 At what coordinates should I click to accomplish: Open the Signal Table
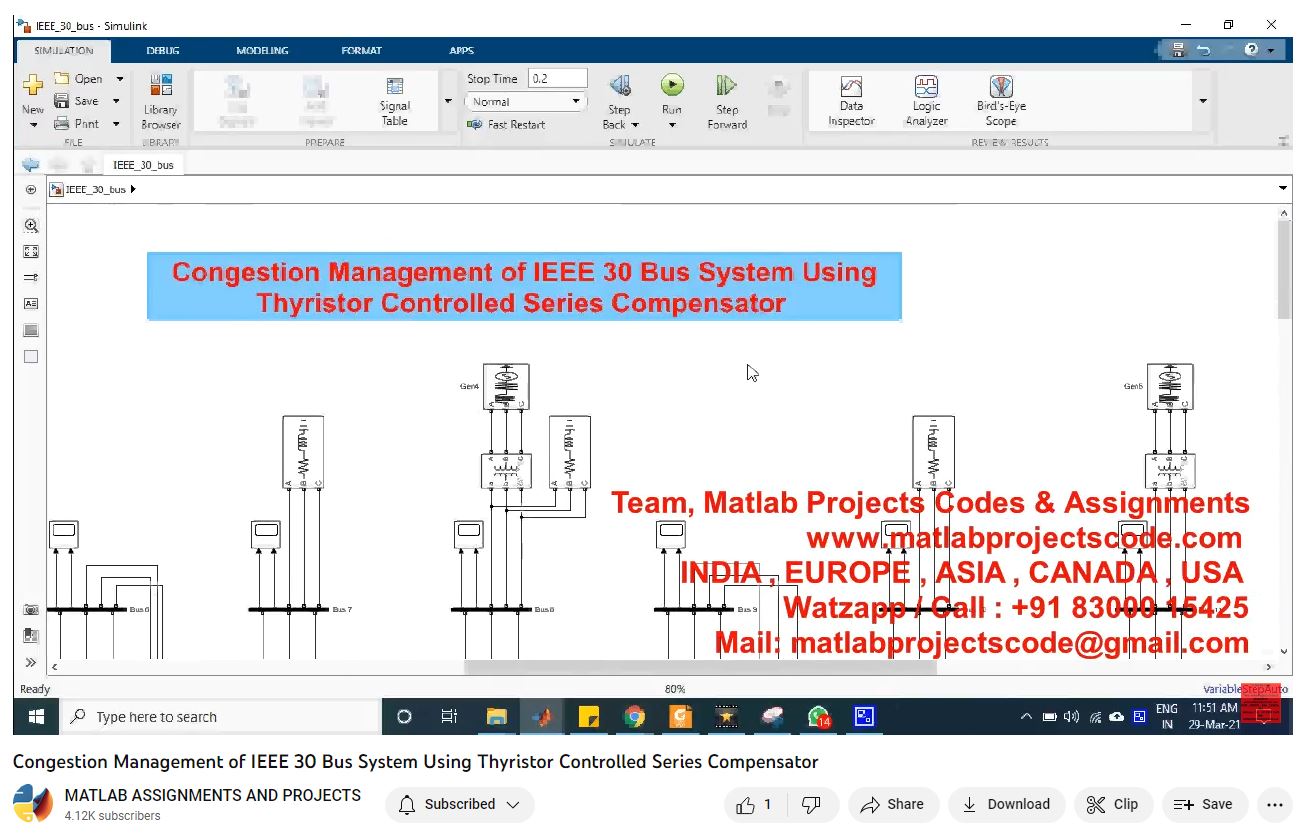(395, 101)
